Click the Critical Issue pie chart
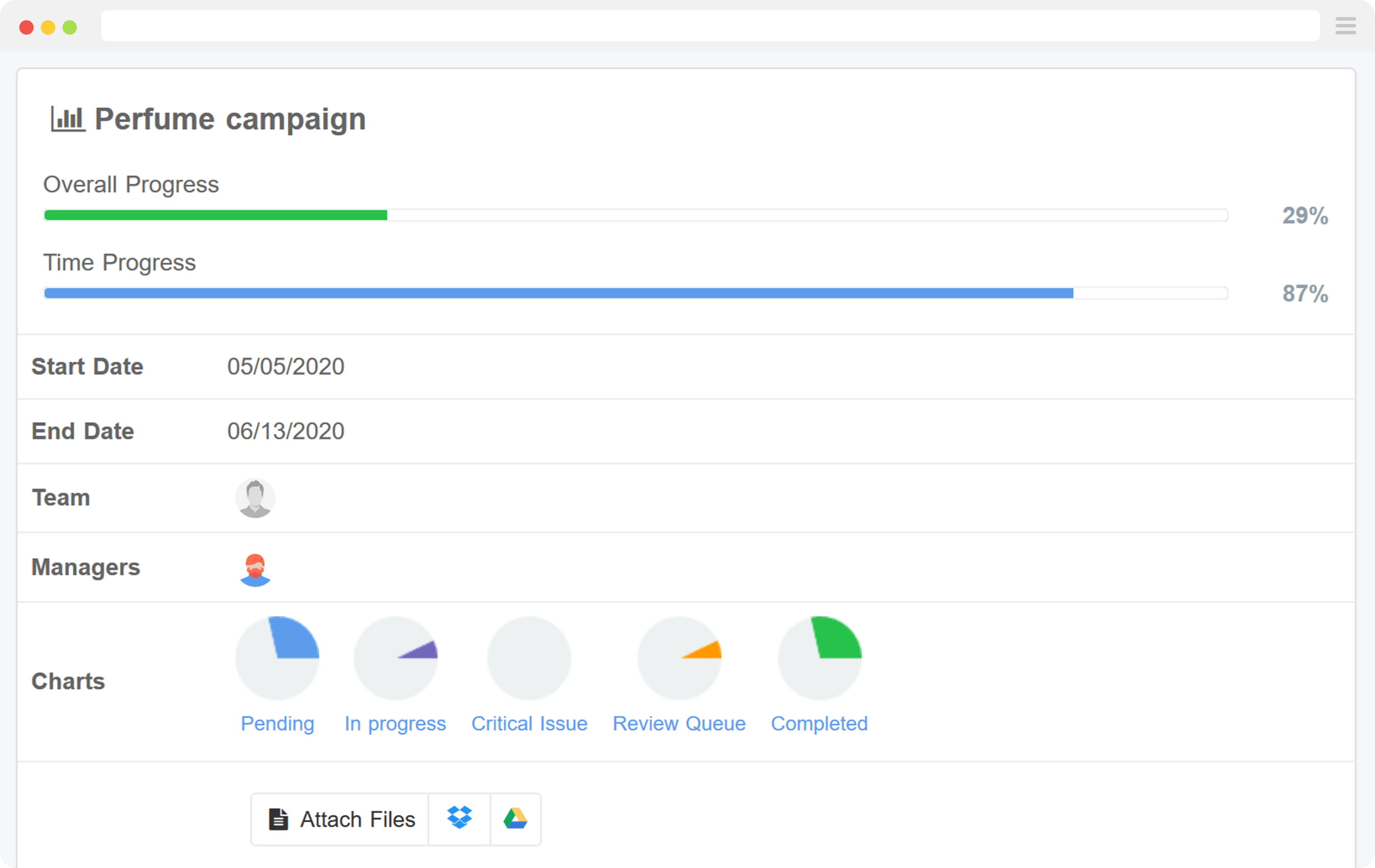The width and height of the screenshot is (1375, 868). coord(529,658)
